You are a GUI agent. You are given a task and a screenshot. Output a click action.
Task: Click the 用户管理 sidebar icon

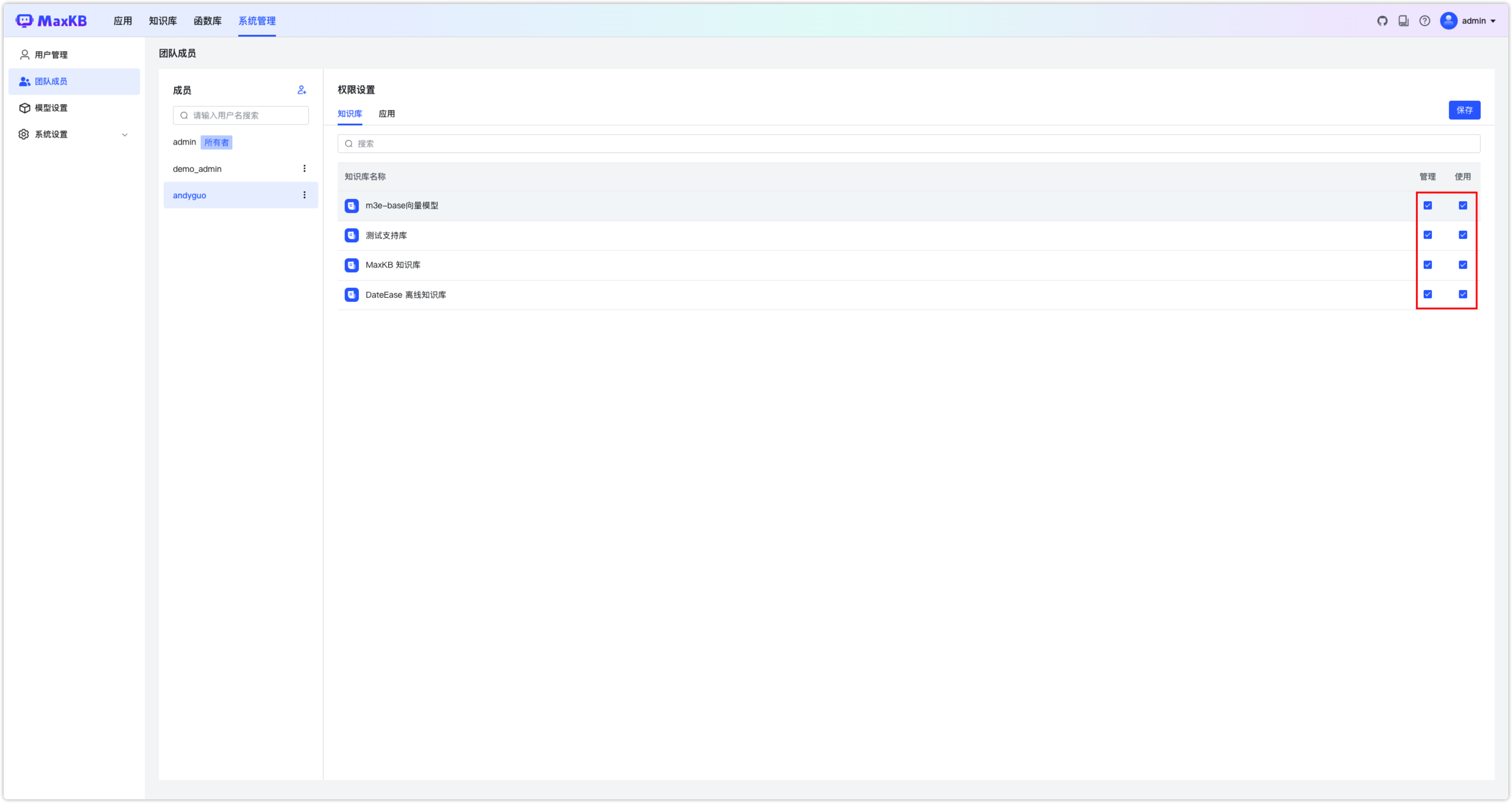(x=24, y=54)
